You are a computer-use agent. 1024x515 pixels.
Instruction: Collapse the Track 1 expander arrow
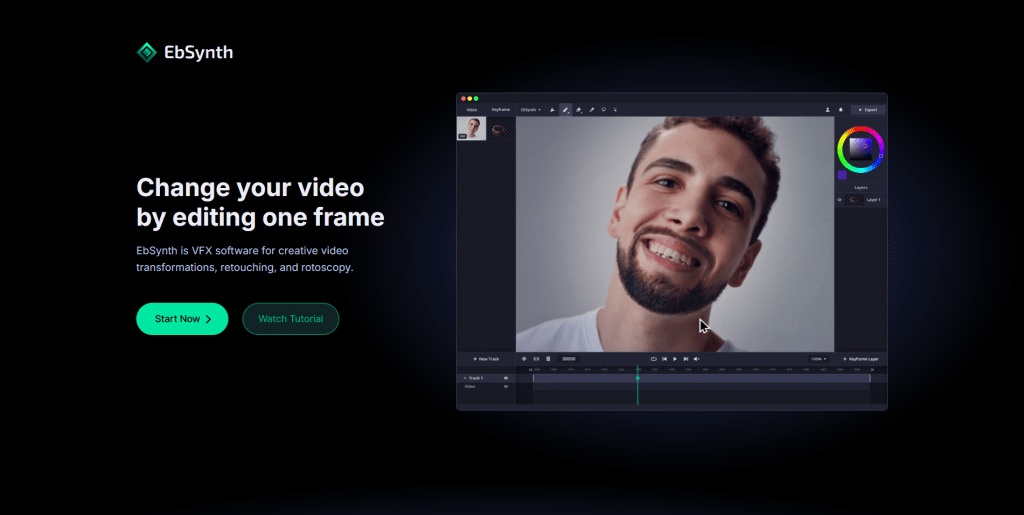click(465, 378)
